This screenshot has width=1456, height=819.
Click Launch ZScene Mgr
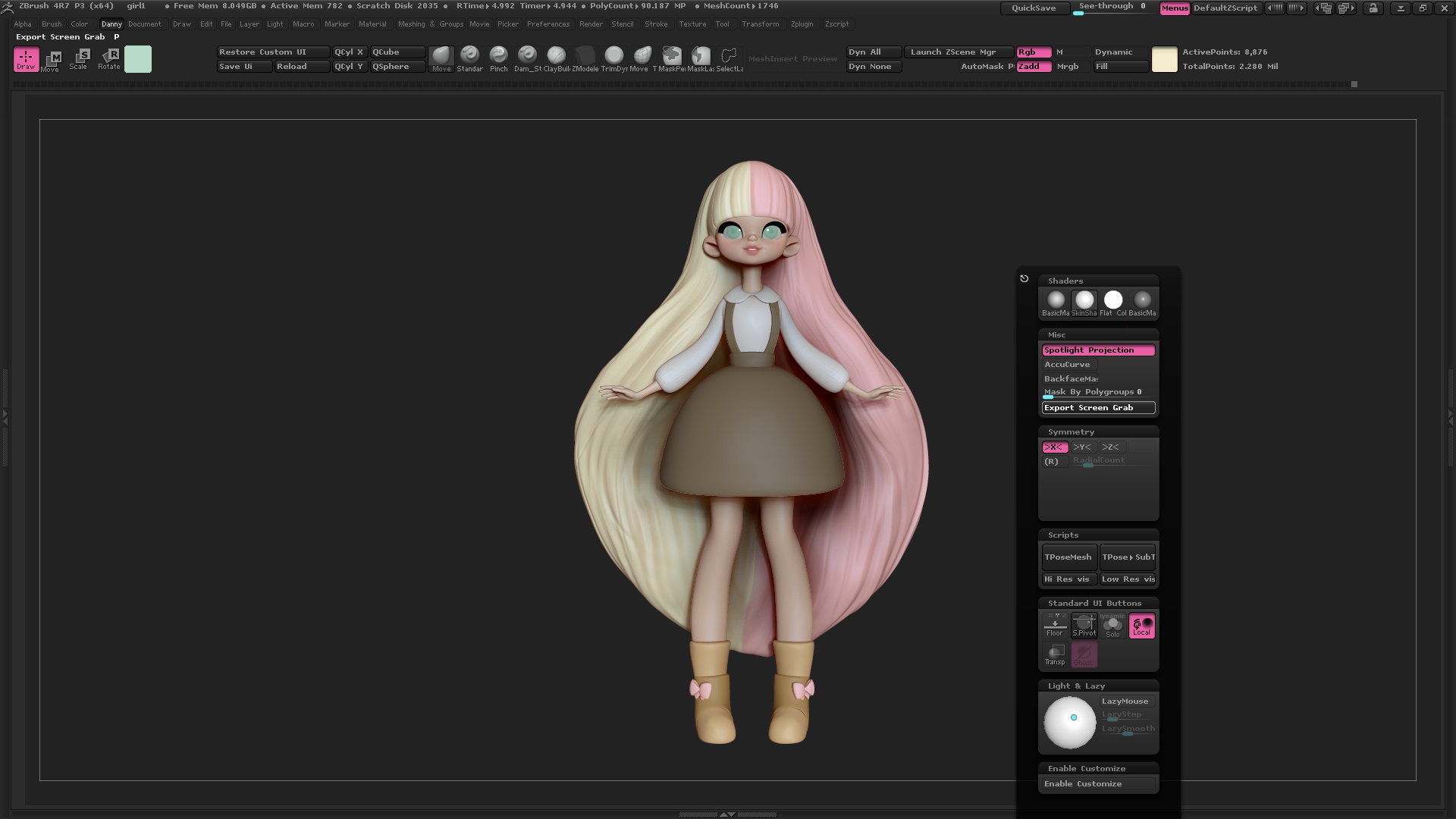[x=959, y=52]
